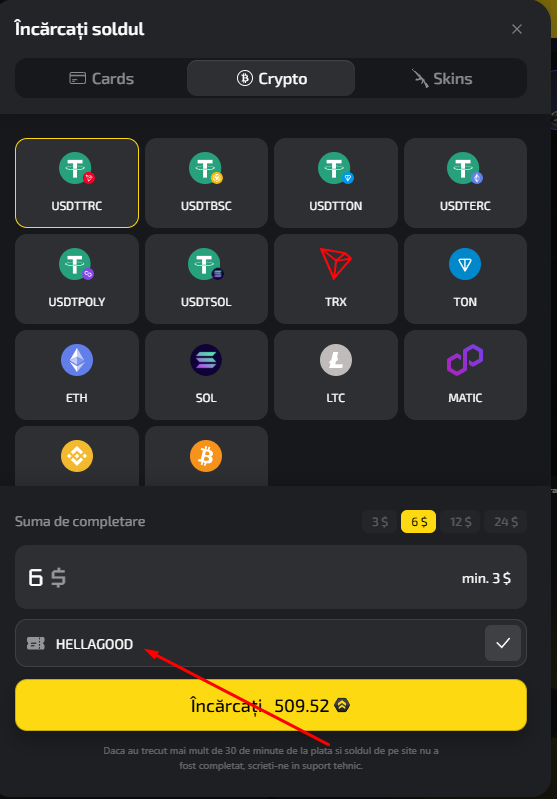Screen dimensions: 557x799
Task: Confirm promo code with checkmark button
Action: pos(503,643)
